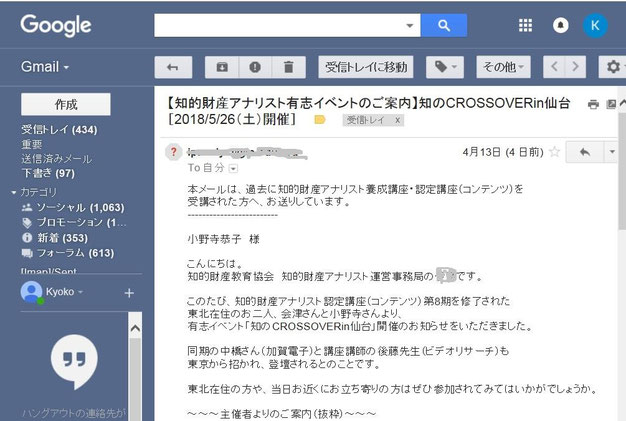Screen dimensions: 626x421
Task: Click the sender question mark avatar
Action: tap(174, 152)
